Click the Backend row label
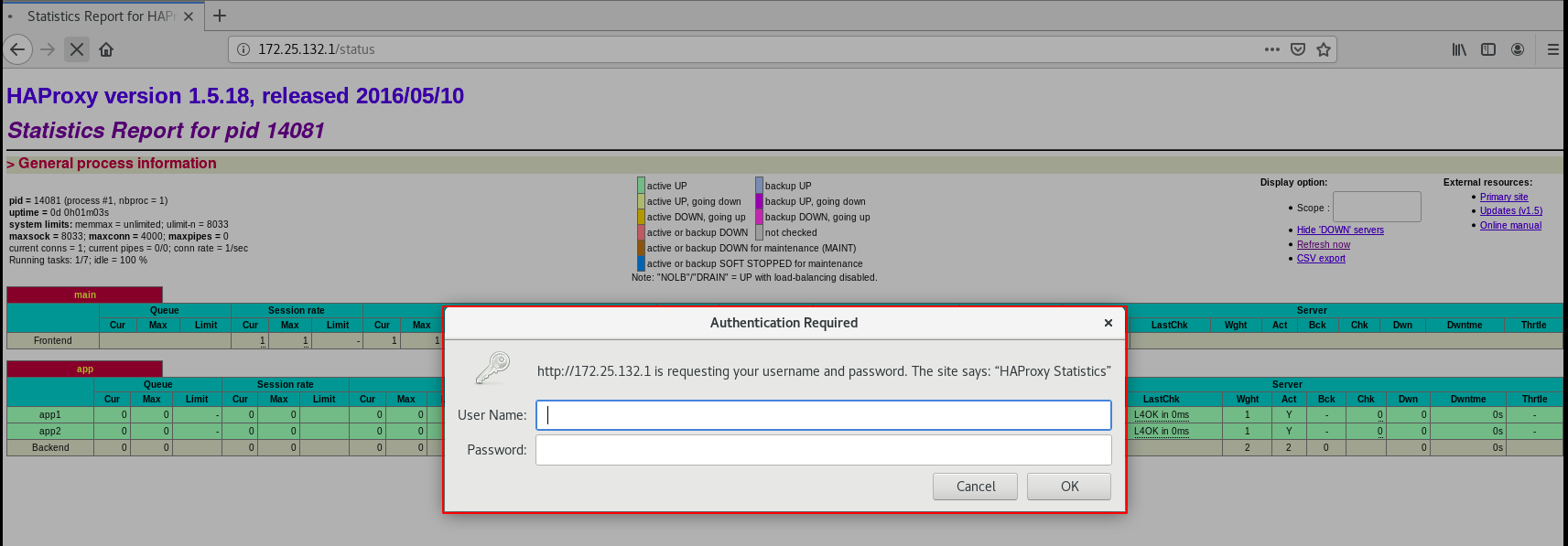1568x546 pixels. pyautogui.click(x=50, y=448)
